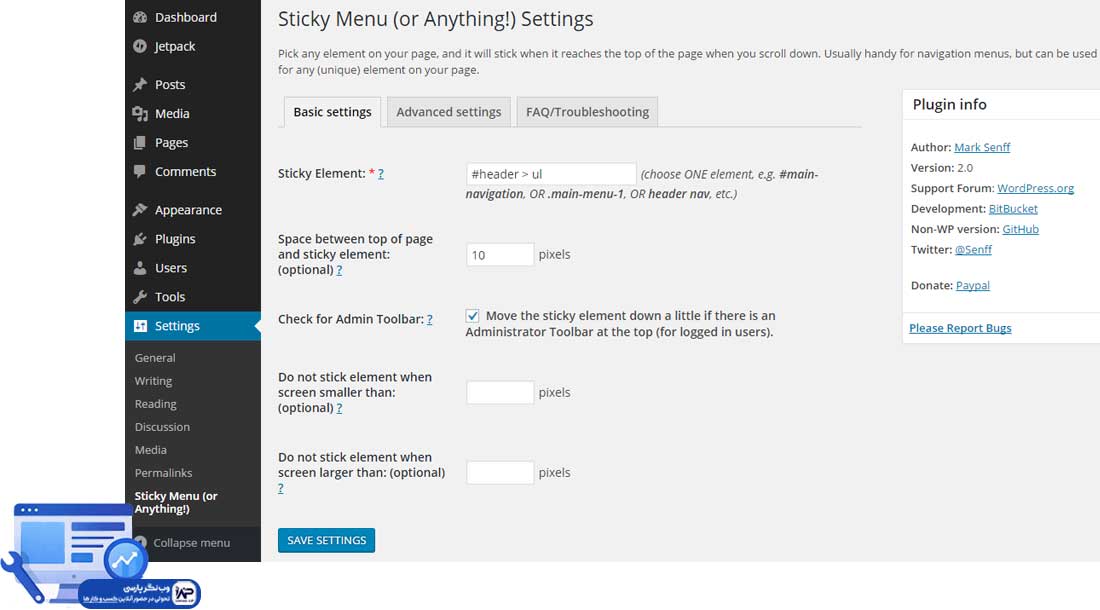Click the Media sidebar icon beside Pages
1100x610 pixels.
tap(140, 114)
